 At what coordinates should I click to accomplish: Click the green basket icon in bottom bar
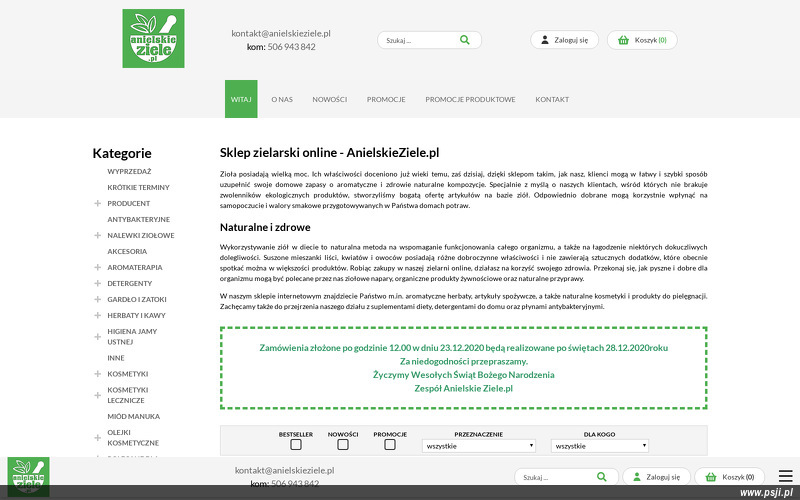tap(711, 477)
